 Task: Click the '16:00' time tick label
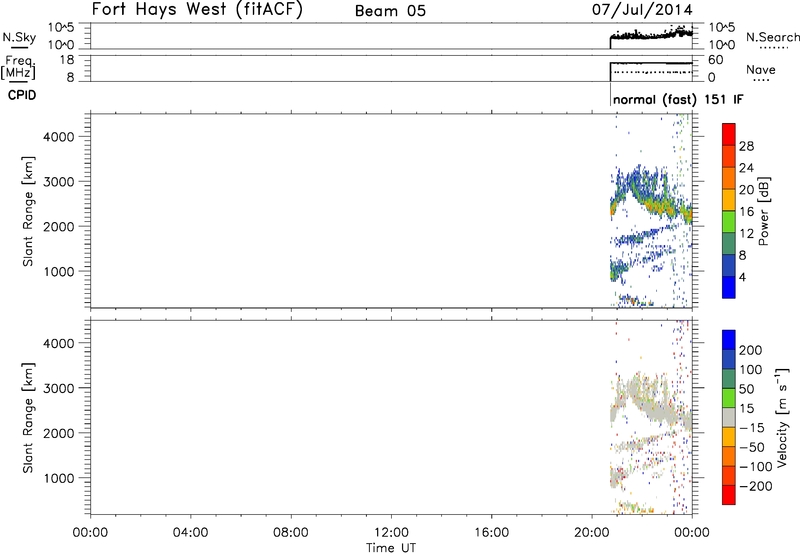coord(491,533)
